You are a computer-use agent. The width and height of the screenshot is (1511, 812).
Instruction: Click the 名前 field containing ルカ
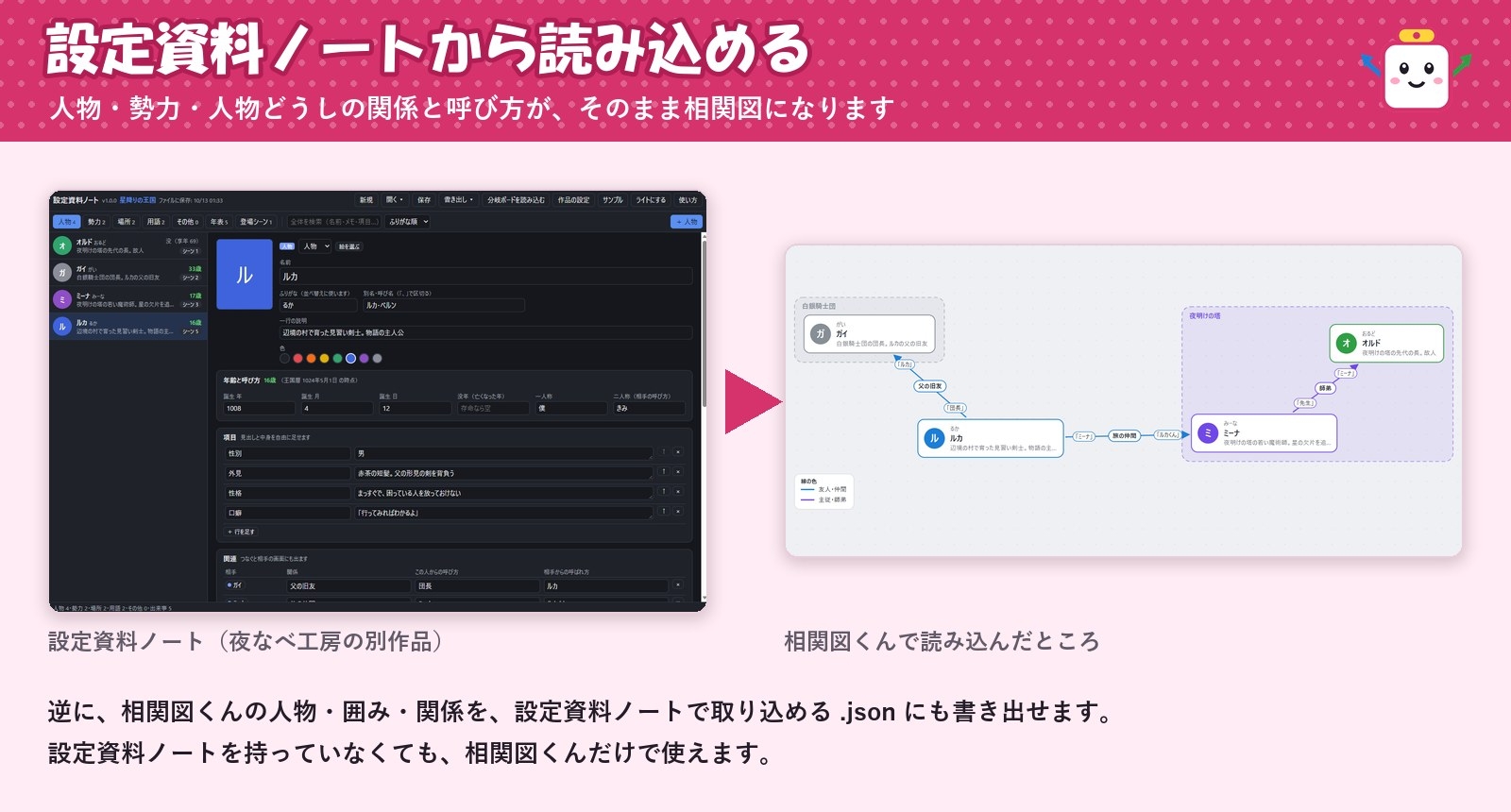coord(485,277)
